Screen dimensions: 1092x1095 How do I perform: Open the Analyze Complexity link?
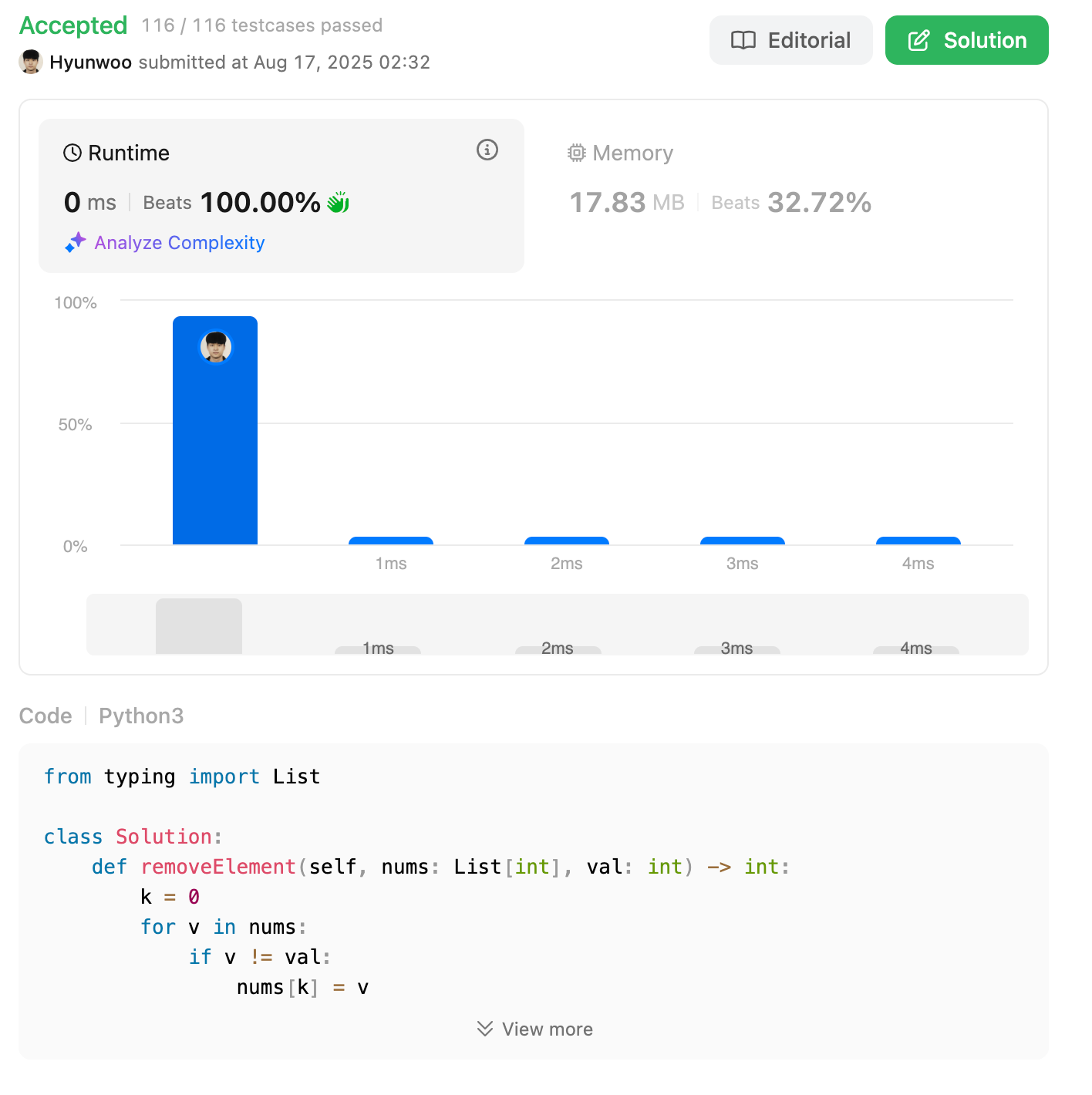[x=180, y=242]
